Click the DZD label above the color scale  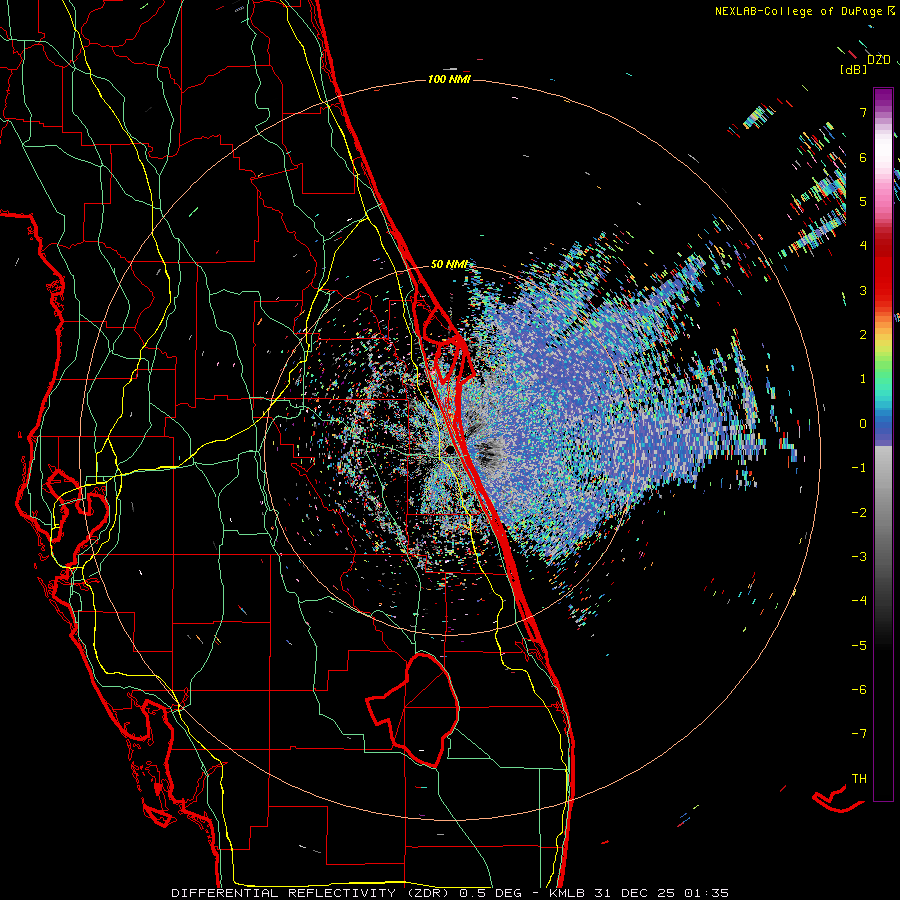pyautogui.click(x=879, y=60)
